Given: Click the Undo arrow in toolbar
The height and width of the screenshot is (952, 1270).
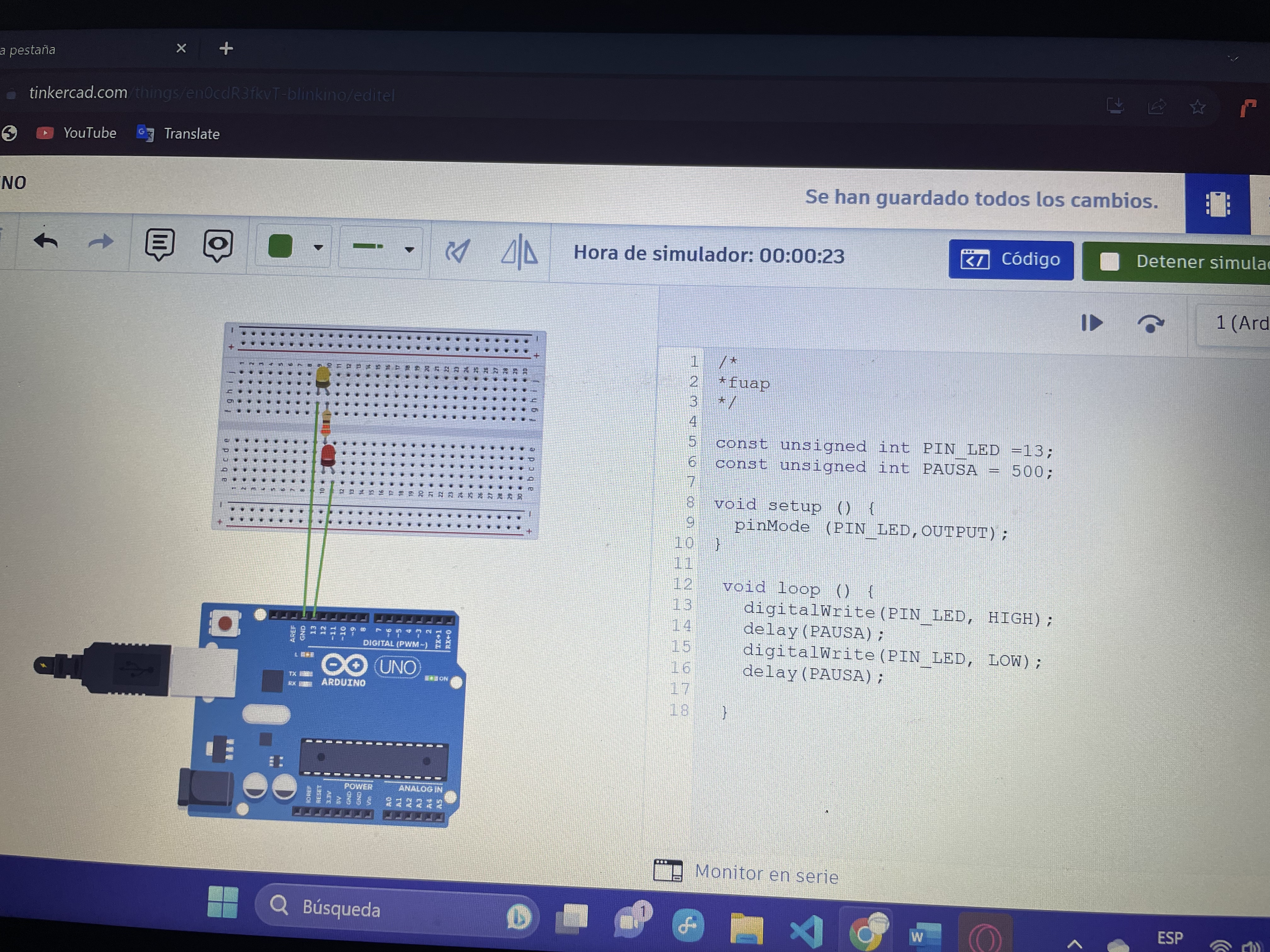Looking at the screenshot, I should (46, 241).
